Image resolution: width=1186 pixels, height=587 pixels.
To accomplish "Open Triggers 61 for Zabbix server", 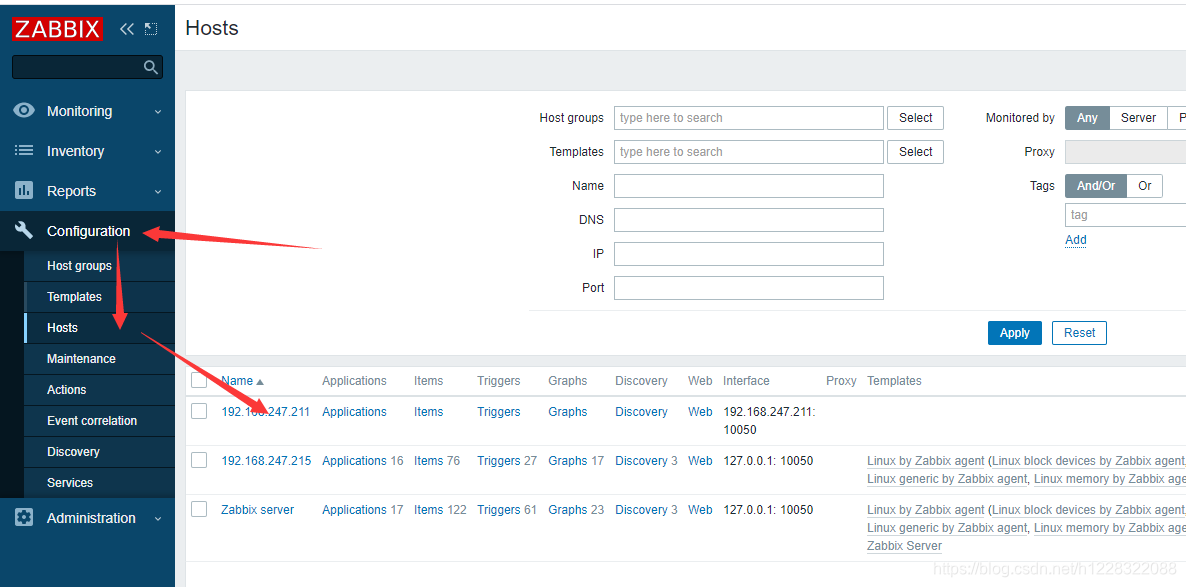I will point(498,510).
